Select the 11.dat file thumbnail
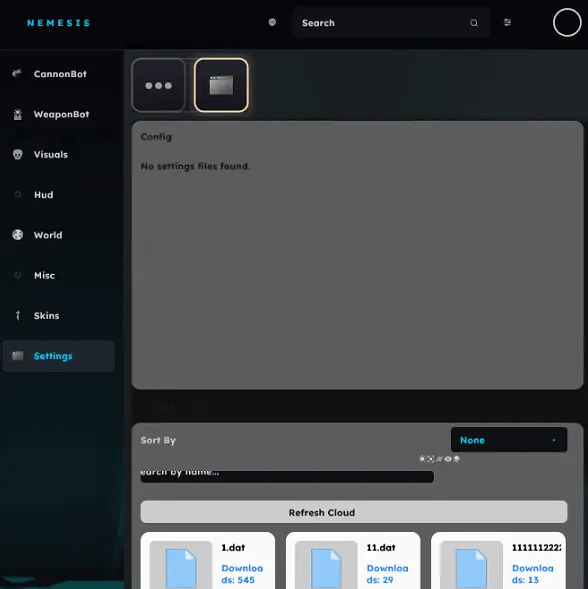This screenshot has width=588, height=589. click(326, 565)
